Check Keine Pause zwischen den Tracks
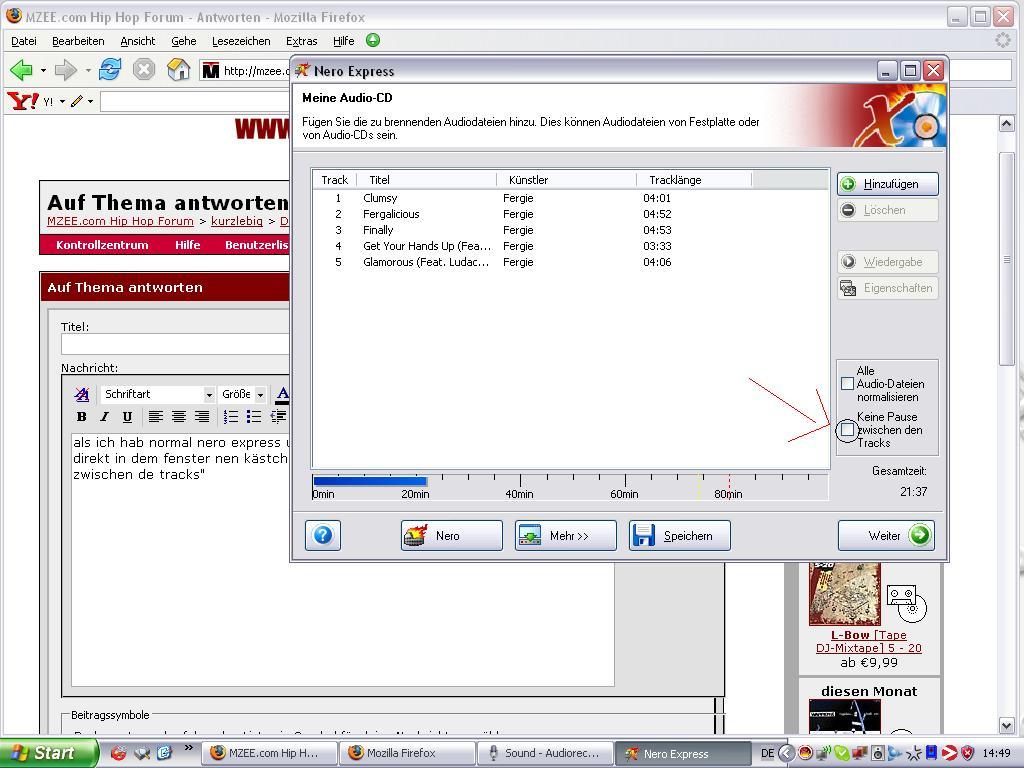Viewport: 1024px width, 768px height. click(847, 429)
